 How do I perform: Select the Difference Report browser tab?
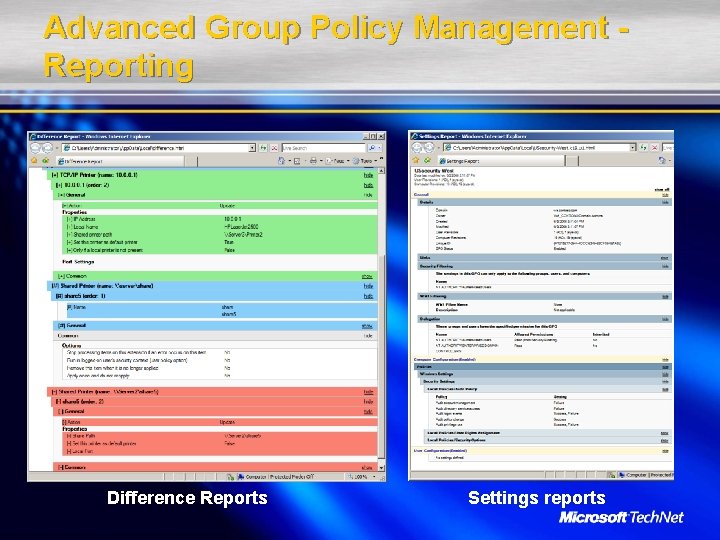click(x=119, y=161)
